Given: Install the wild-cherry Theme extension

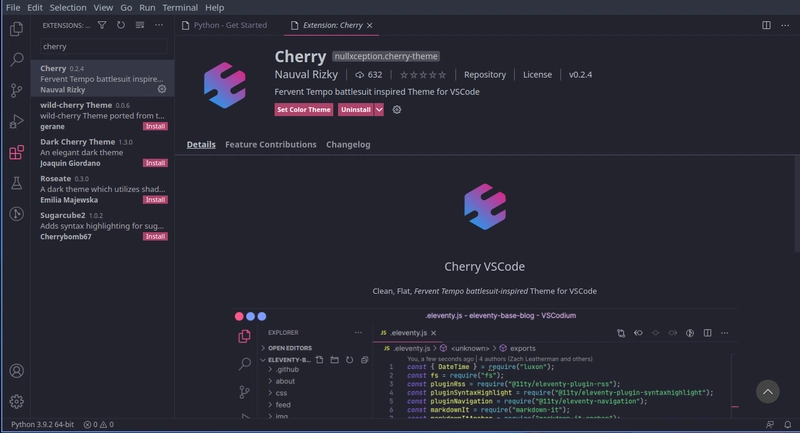Looking at the screenshot, I should [x=155, y=126].
